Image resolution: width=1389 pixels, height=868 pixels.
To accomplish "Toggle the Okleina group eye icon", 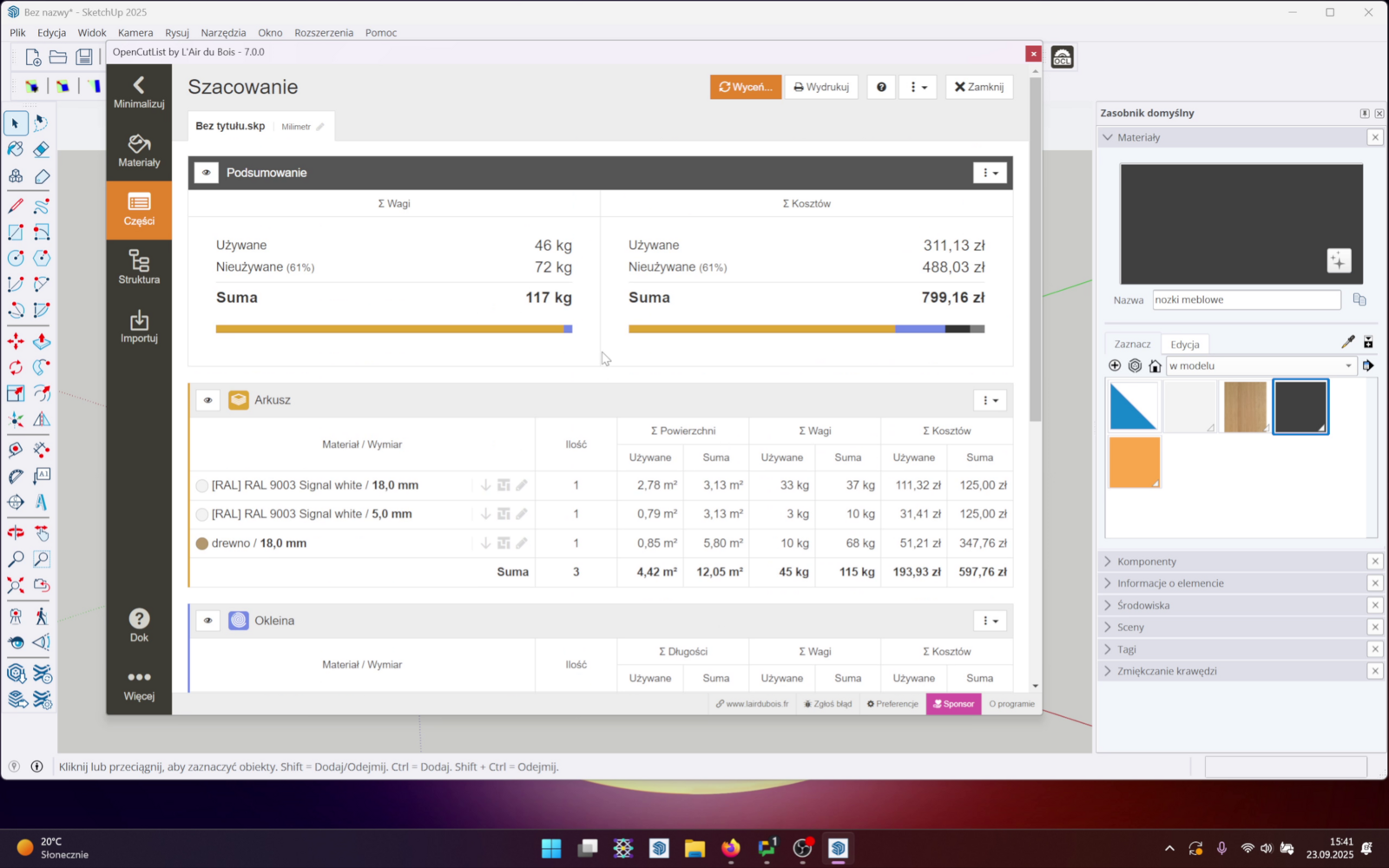I will pos(207,621).
